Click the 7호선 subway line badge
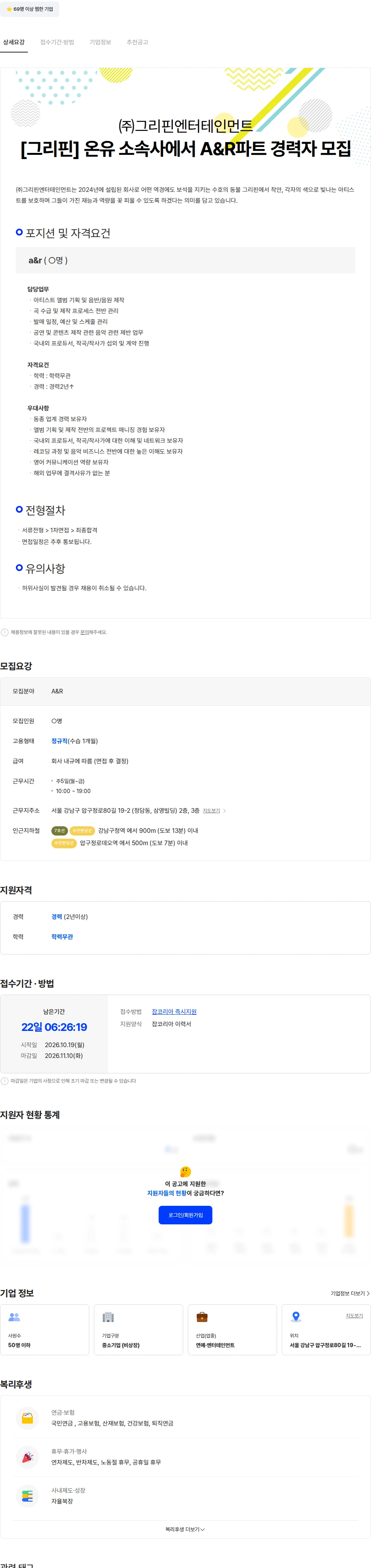Image resolution: width=371 pixels, height=1568 pixels. point(59,830)
